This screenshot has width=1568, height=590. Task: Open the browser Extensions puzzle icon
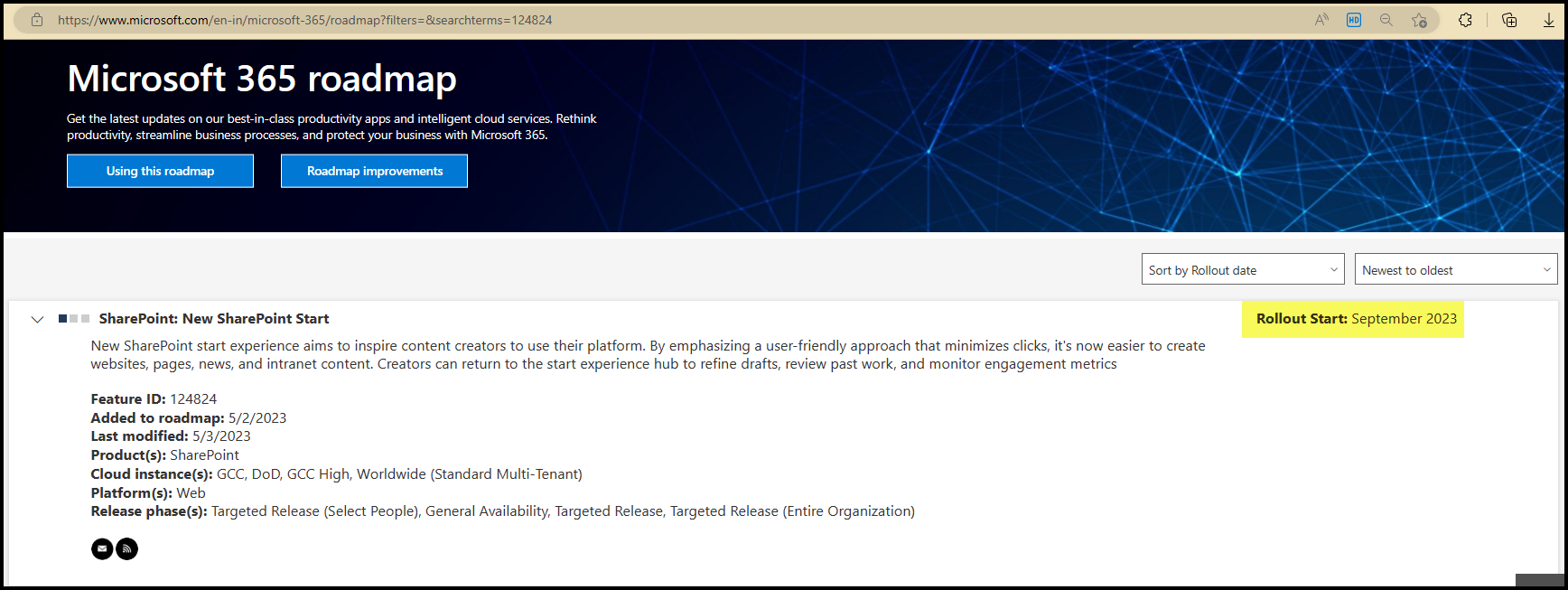point(1465,20)
